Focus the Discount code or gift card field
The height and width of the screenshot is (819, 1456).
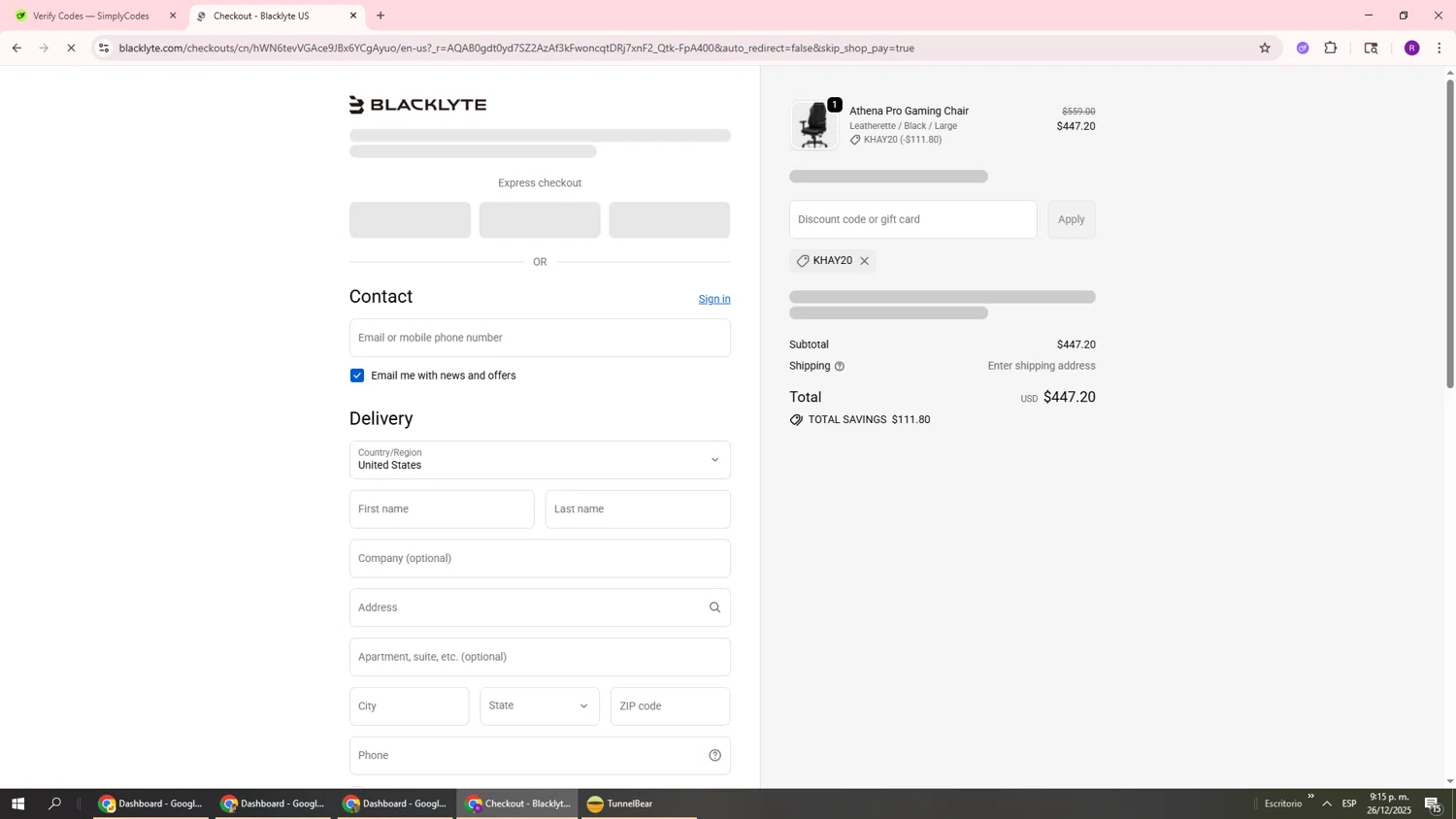click(x=912, y=219)
